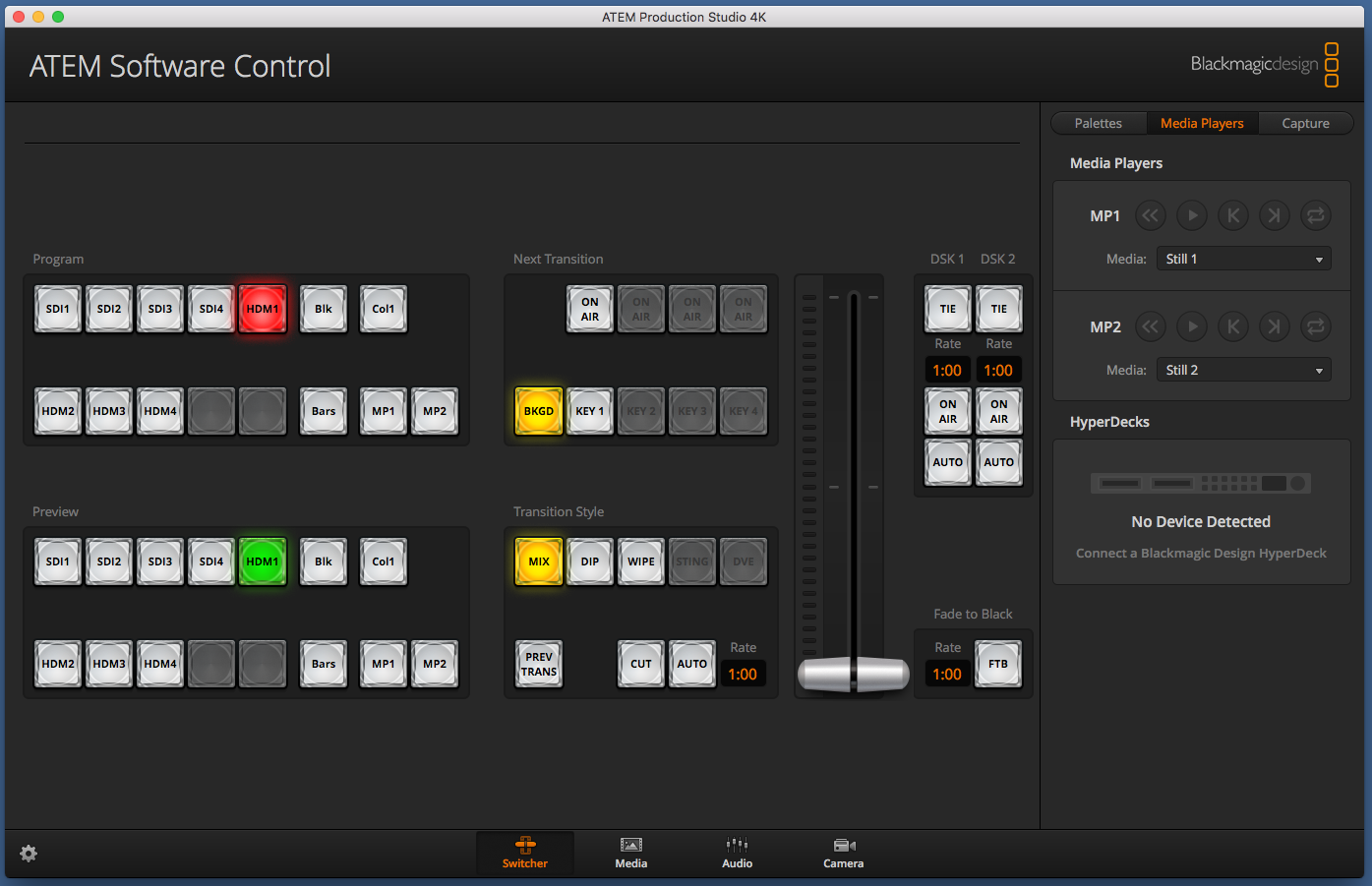This screenshot has width=1372, height=886.
Task: Select WIPE transition style
Action: (x=641, y=561)
